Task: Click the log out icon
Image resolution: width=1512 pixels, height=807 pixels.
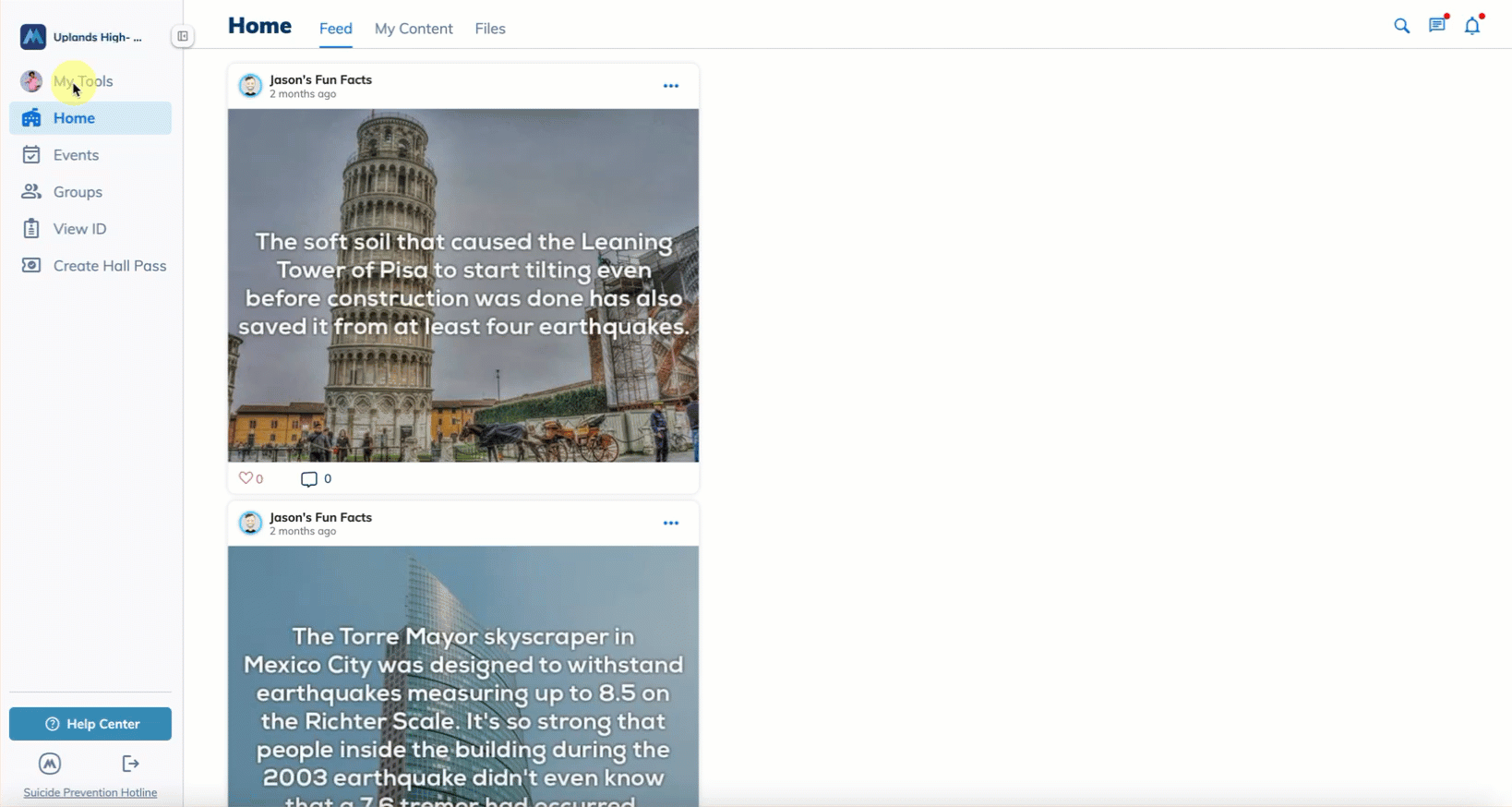Action: pos(130,764)
